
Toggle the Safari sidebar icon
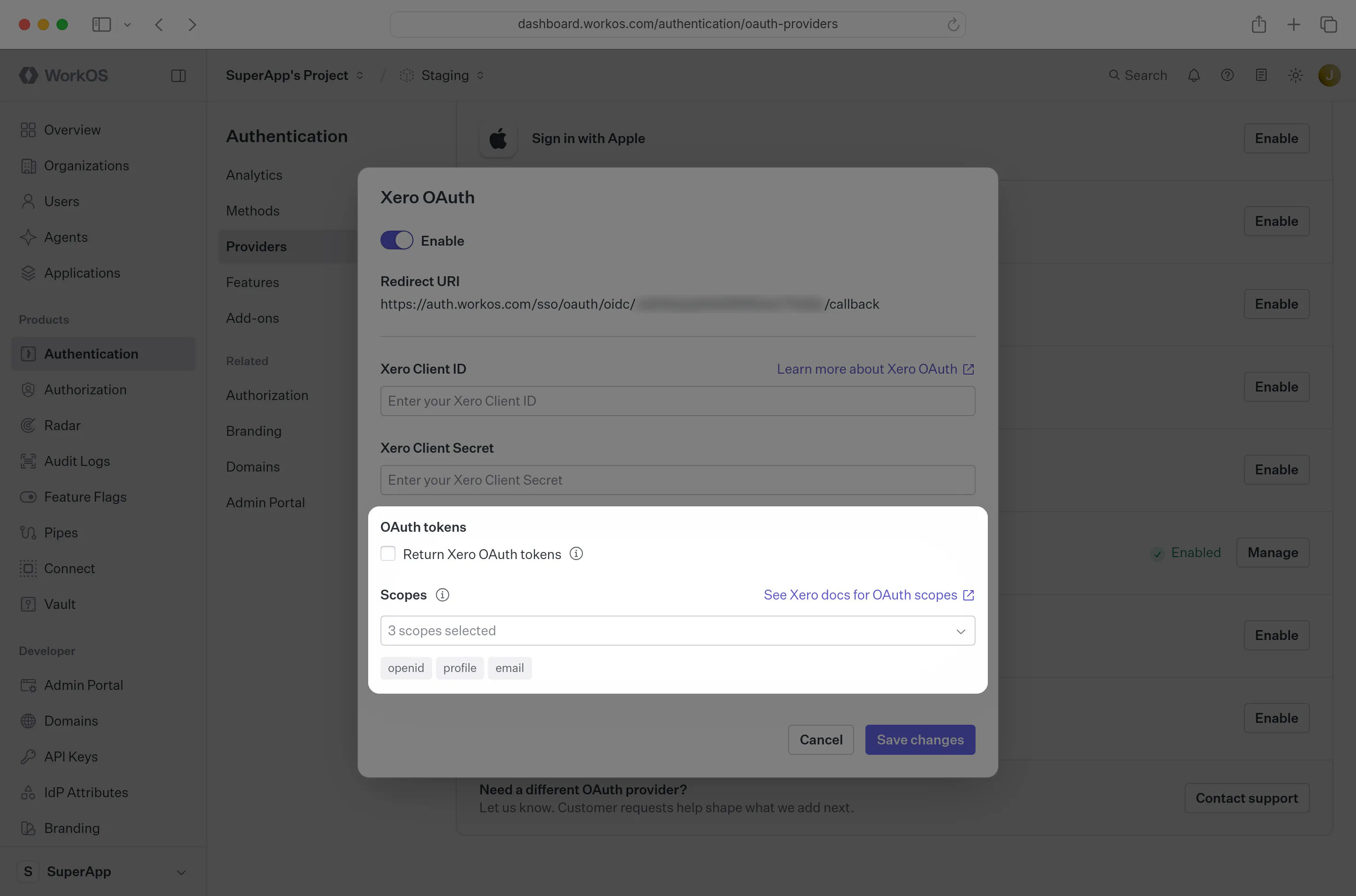[101, 24]
